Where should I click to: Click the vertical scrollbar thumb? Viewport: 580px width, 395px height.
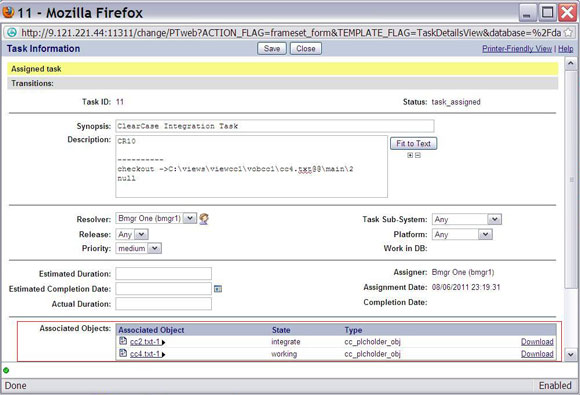pos(570,179)
